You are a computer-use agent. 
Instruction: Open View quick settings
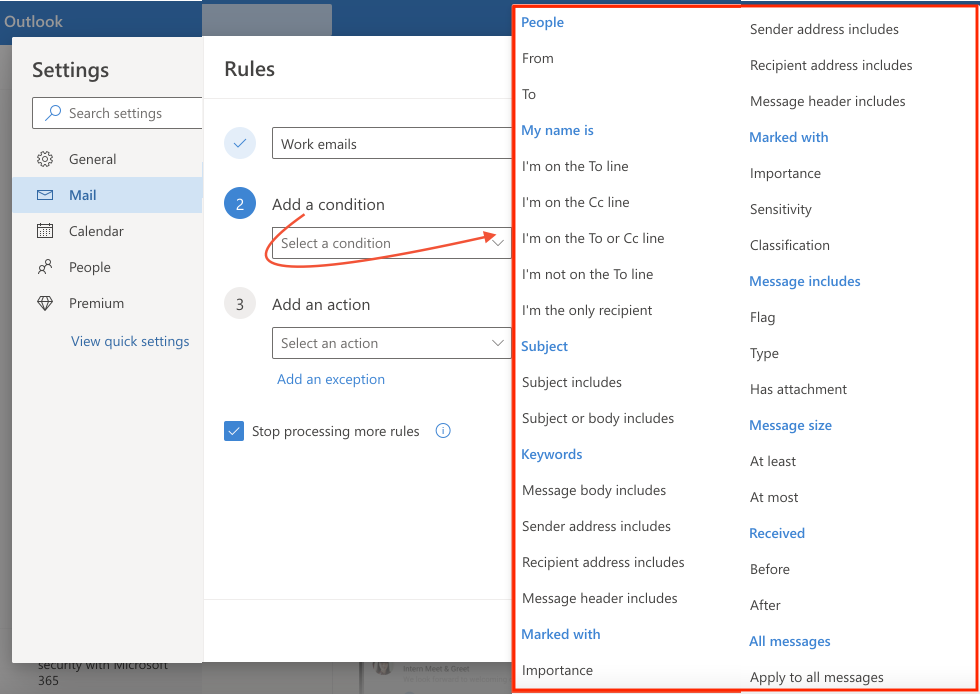tap(130, 341)
